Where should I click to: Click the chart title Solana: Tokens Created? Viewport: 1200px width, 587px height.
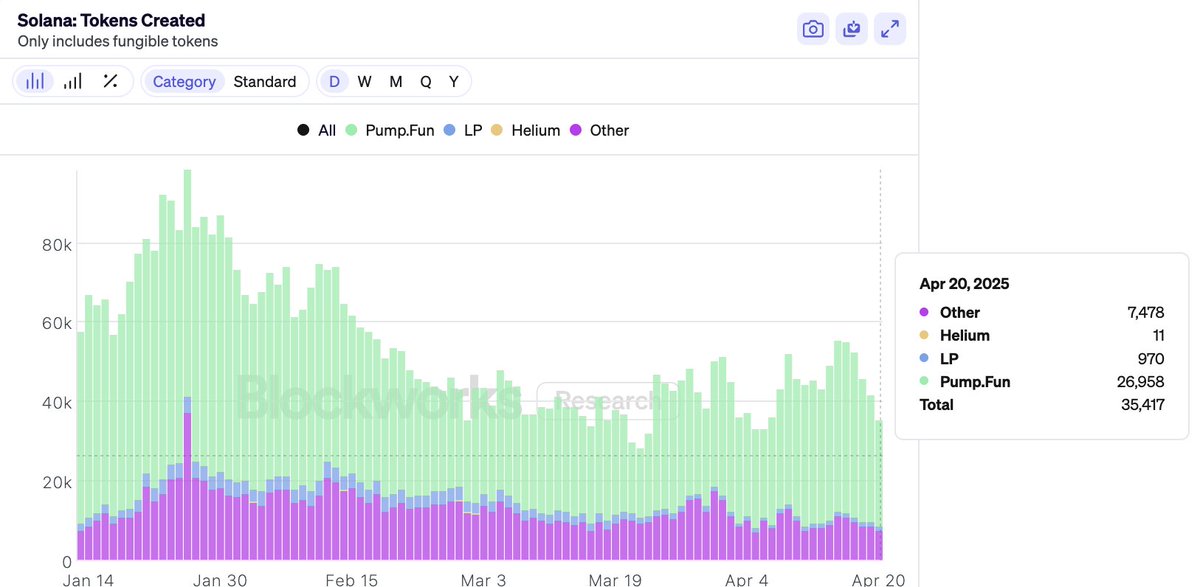click(111, 20)
